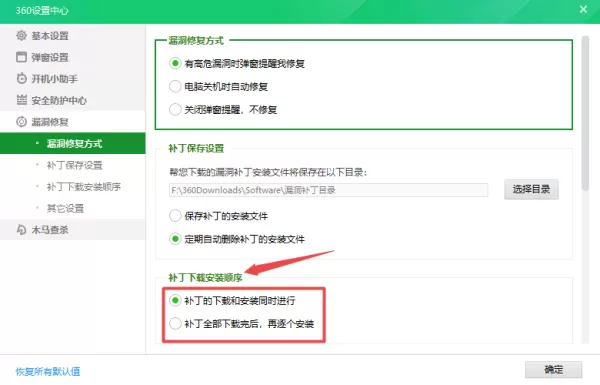The height and width of the screenshot is (385, 600).
Task: Select 补丁保存设置 sub-item in sidebar
Action: (73, 165)
